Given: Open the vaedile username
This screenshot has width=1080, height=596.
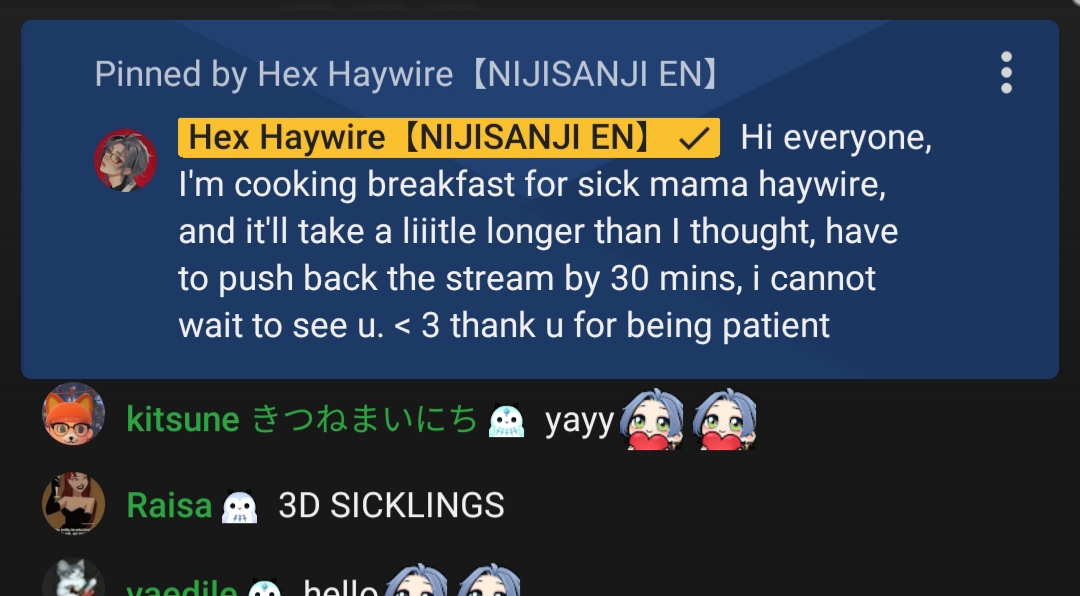Looking at the screenshot, I should coord(181,588).
